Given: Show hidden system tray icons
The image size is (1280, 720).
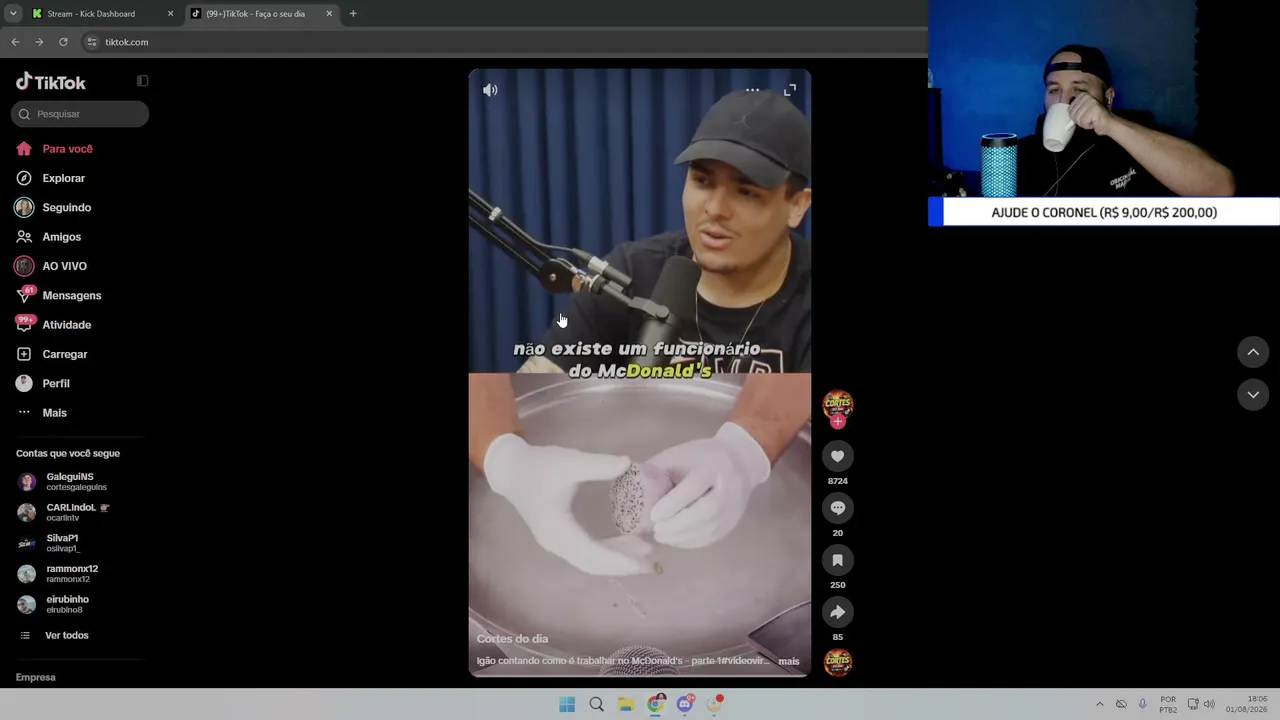Looking at the screenshot, I should click(1100, 704).
